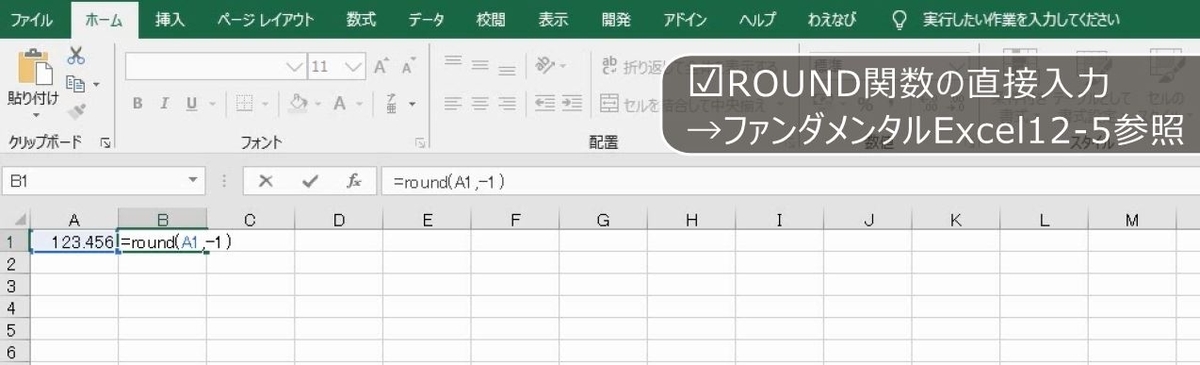
Task: Open the Copy dropdown arrow
Action: [97, 84]
